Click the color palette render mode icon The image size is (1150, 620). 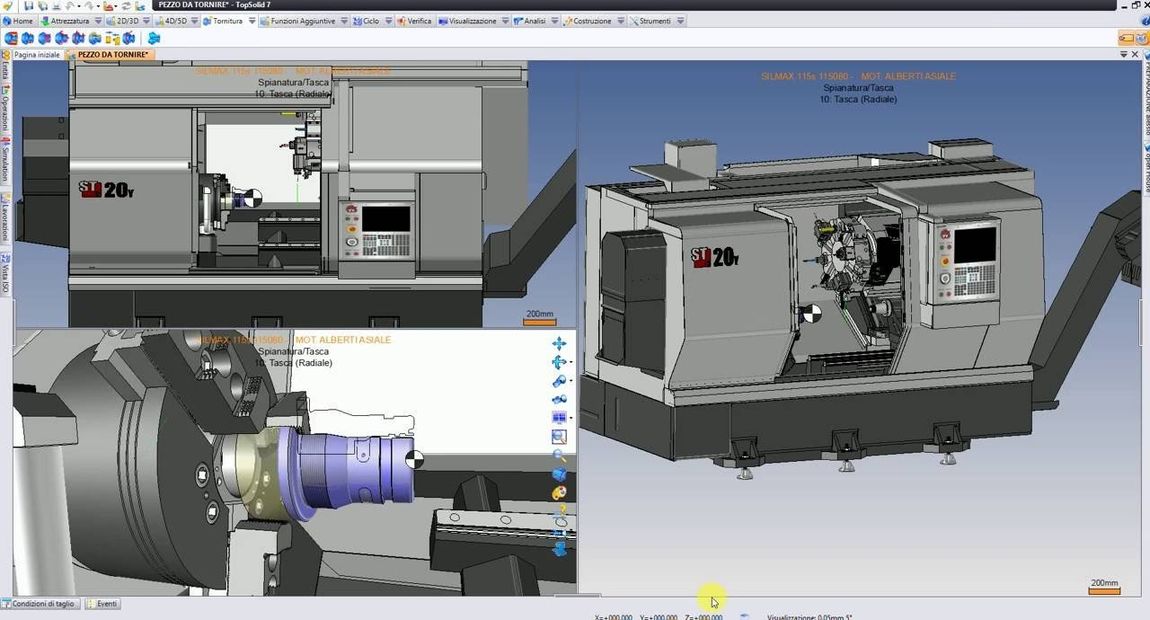coord(559,493)
